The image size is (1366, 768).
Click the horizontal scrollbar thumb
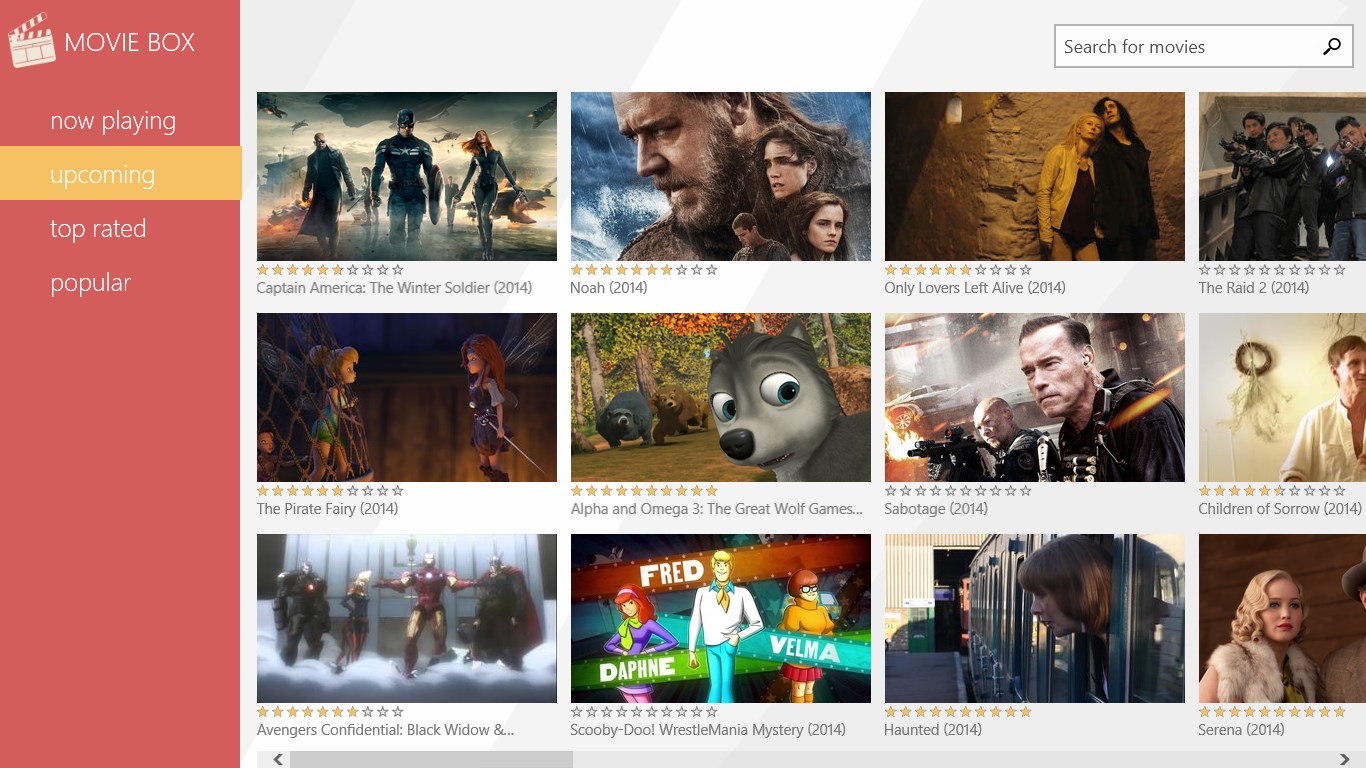coord(431,760)
